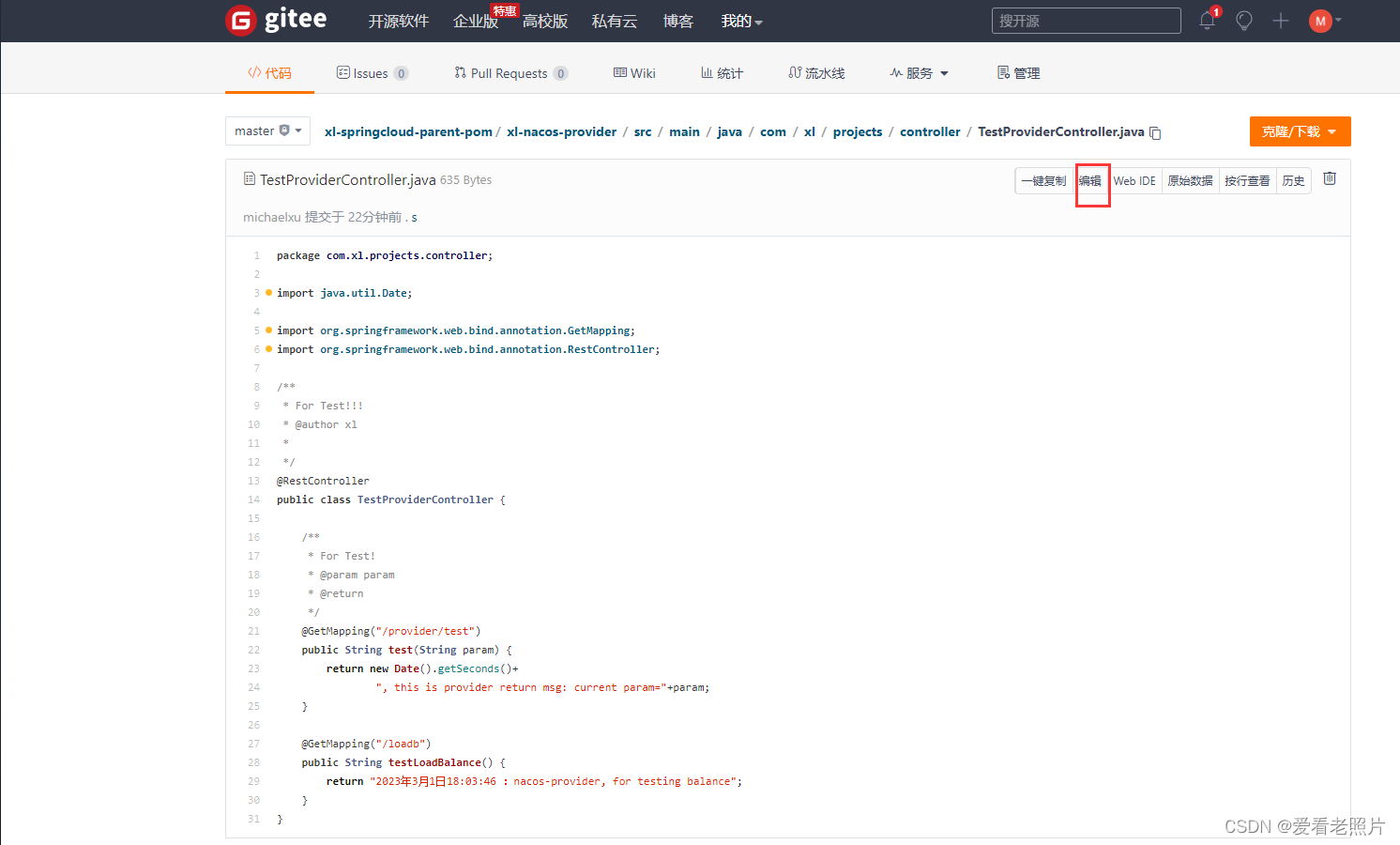The image size is (1400, 845).
Task: Click the plus icon to create new
Action: click(x=1281, y=21)
